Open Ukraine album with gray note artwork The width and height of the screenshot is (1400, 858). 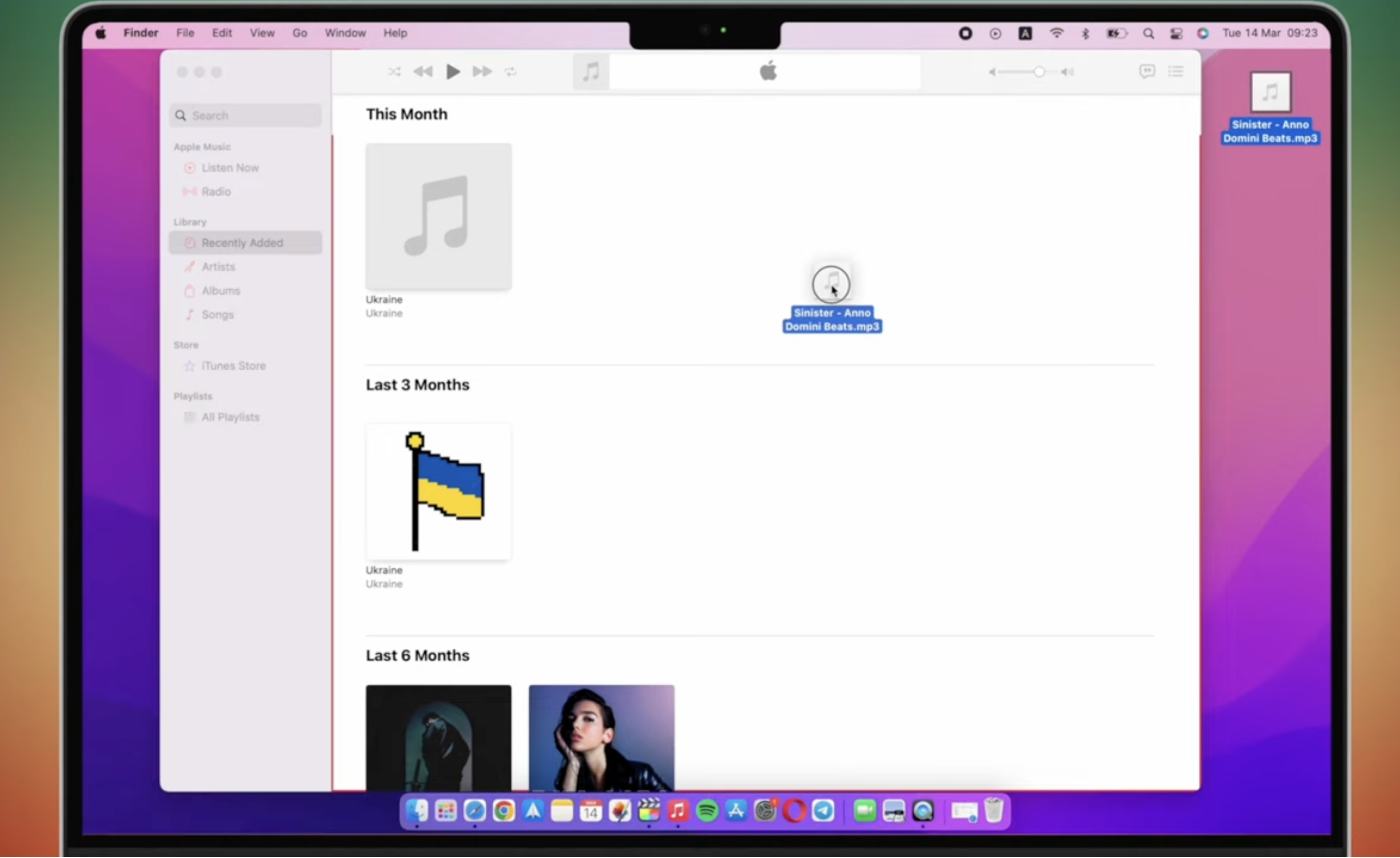[x=438, y=216]
